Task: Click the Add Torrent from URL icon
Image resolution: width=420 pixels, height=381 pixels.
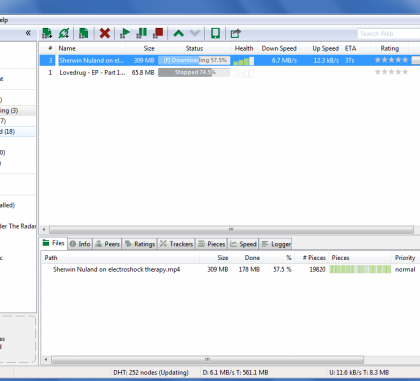Action: click(64, 33)
